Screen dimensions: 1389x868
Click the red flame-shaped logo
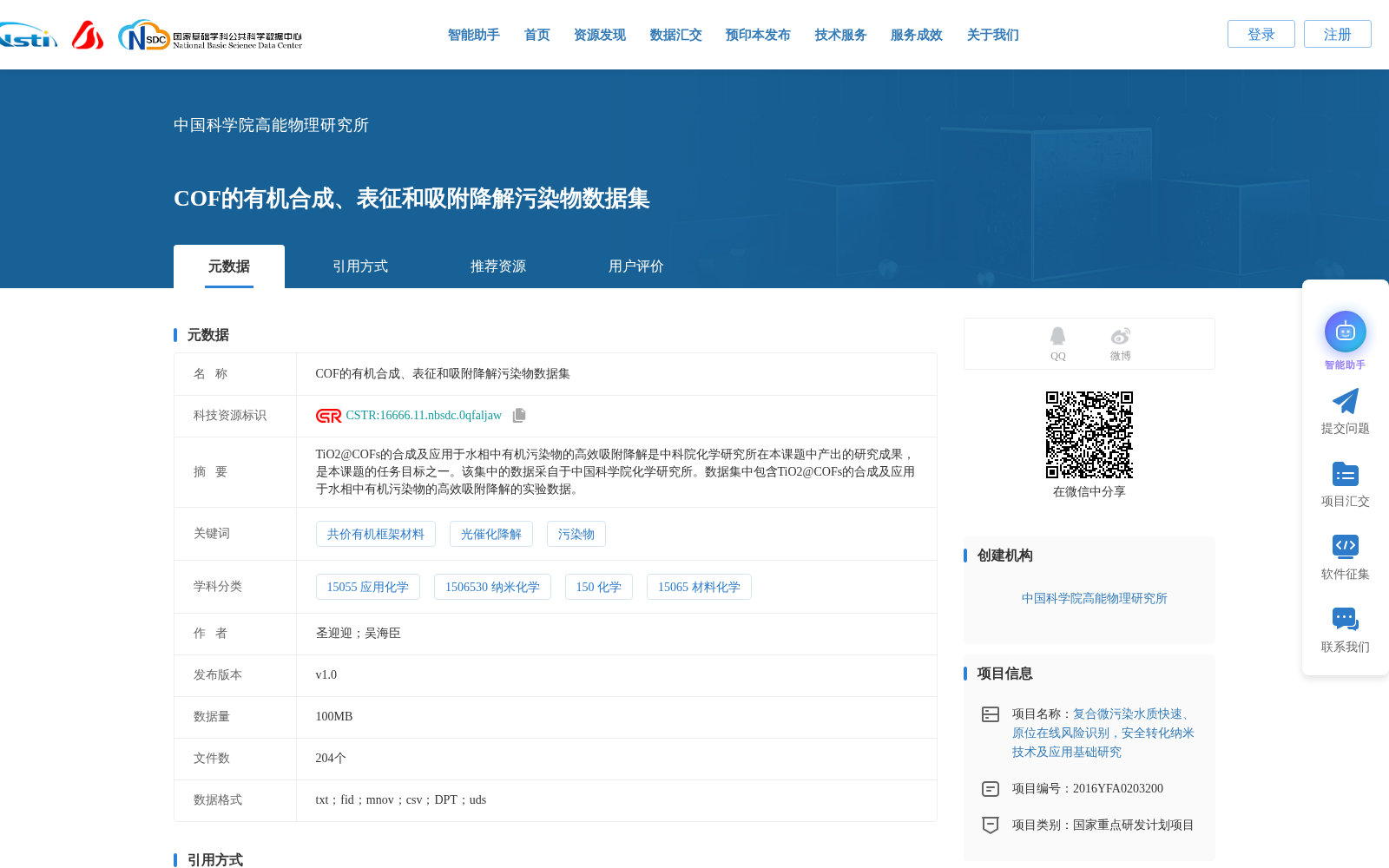point(88,35)
